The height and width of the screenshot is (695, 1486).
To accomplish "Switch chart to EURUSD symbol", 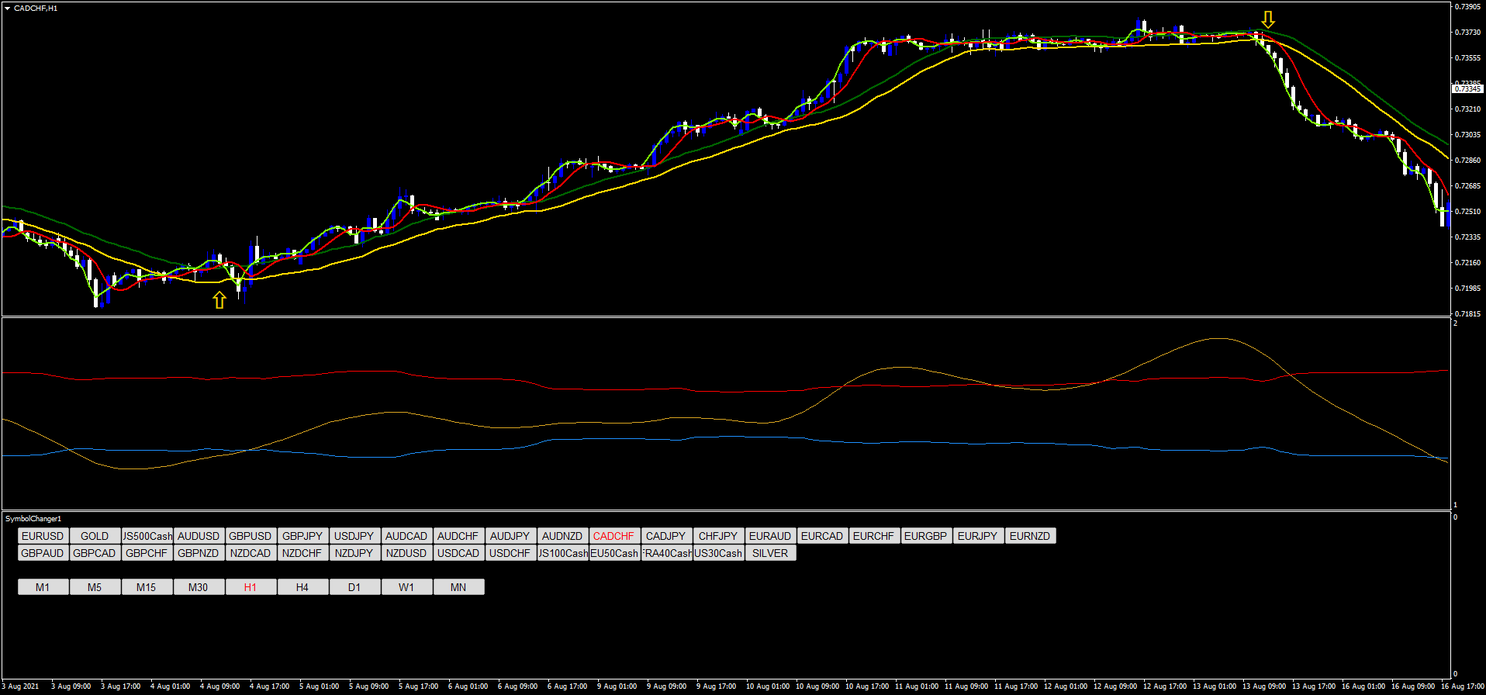I will point(41,536).
